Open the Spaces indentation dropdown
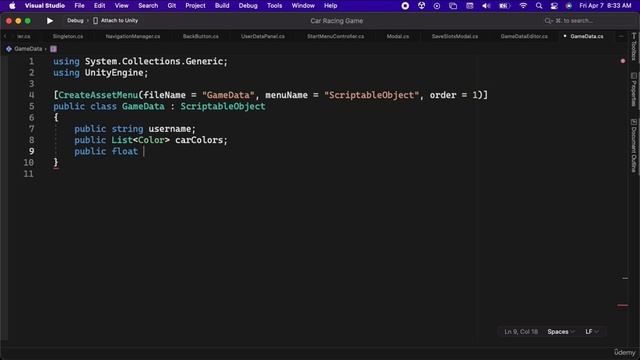This screenshot has width=640, height=360. (560, 332)
